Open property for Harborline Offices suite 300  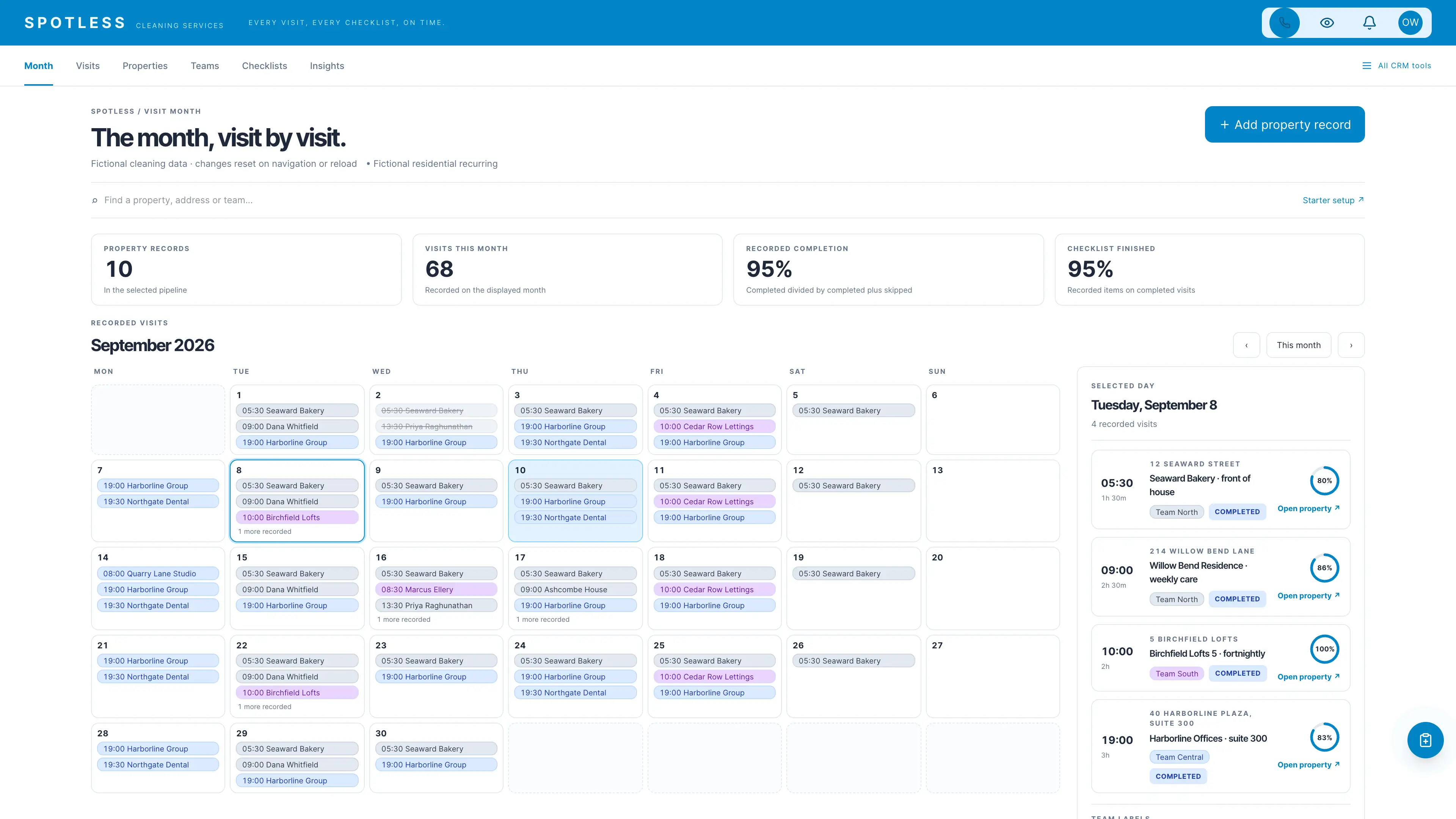[1308, 765]
